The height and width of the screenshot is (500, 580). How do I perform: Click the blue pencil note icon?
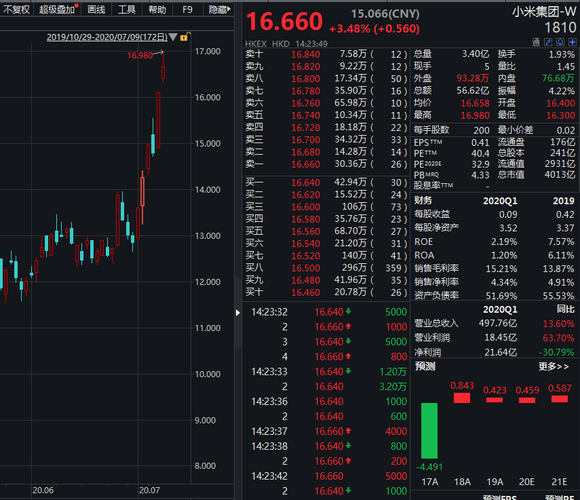pos(548,42)
